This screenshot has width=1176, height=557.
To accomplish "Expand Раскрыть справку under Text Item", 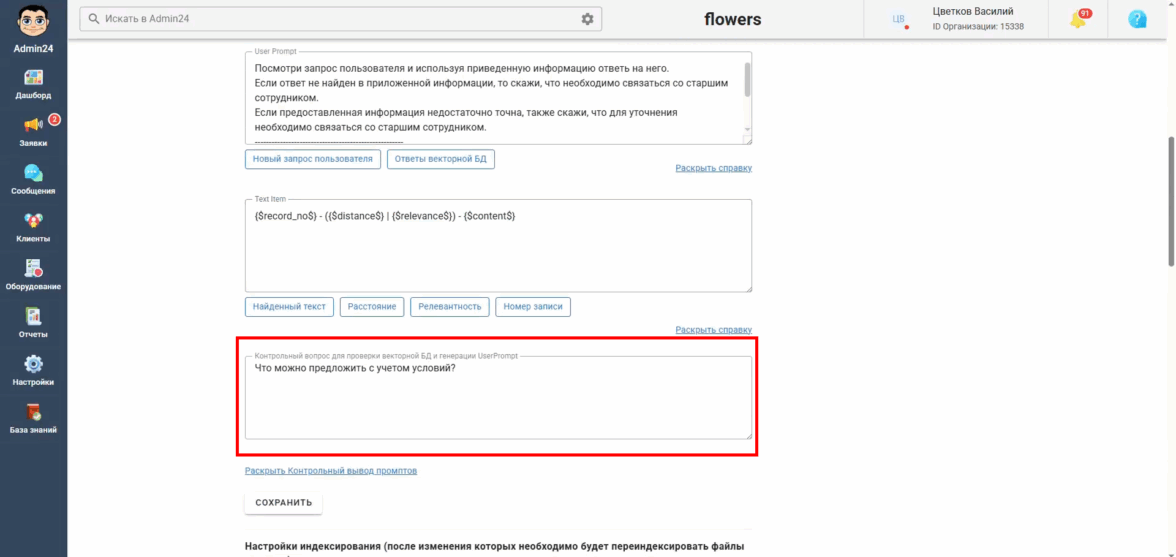I will tap(713, 330).
